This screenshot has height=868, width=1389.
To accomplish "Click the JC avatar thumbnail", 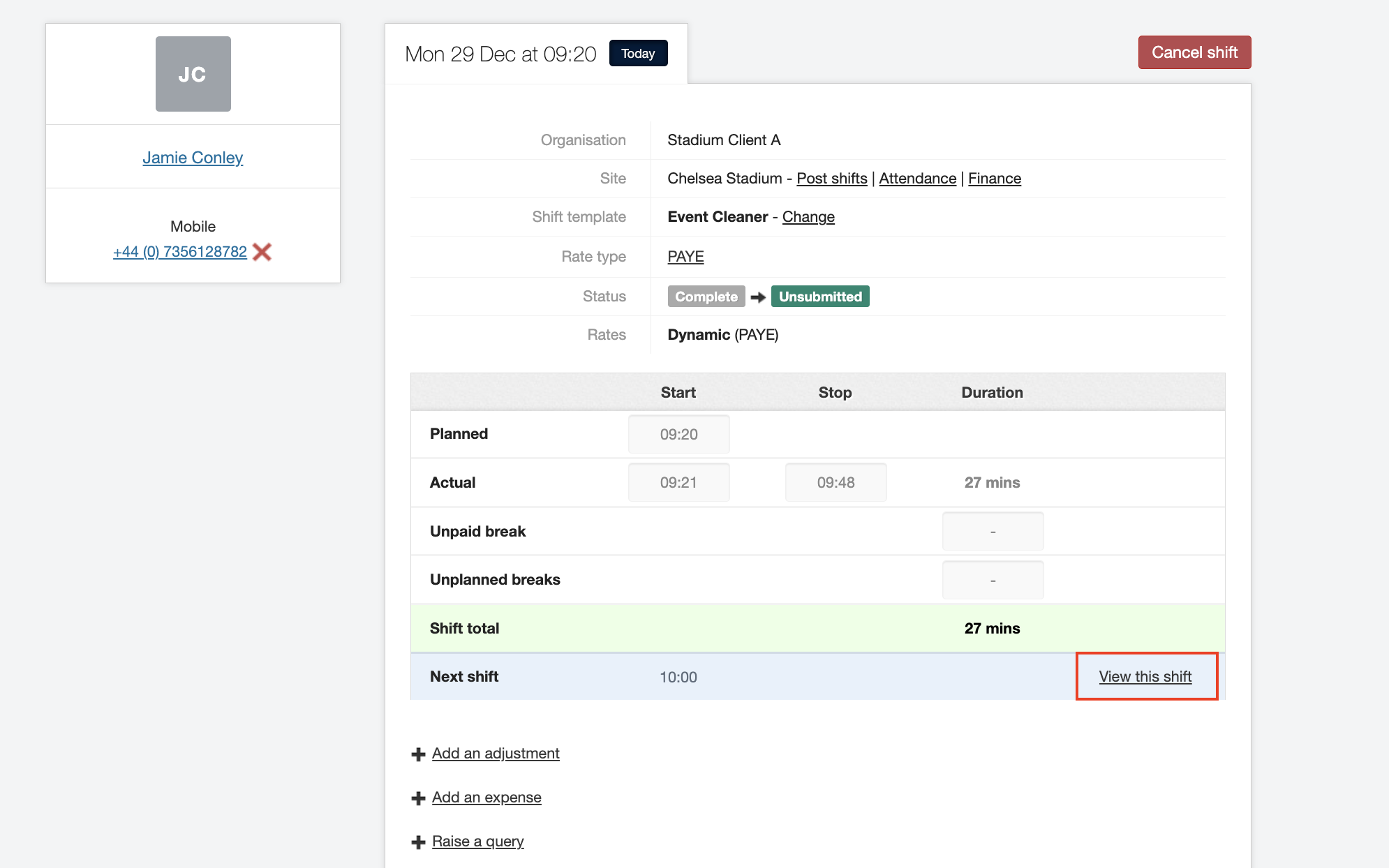I will click(x=193, y=74).
